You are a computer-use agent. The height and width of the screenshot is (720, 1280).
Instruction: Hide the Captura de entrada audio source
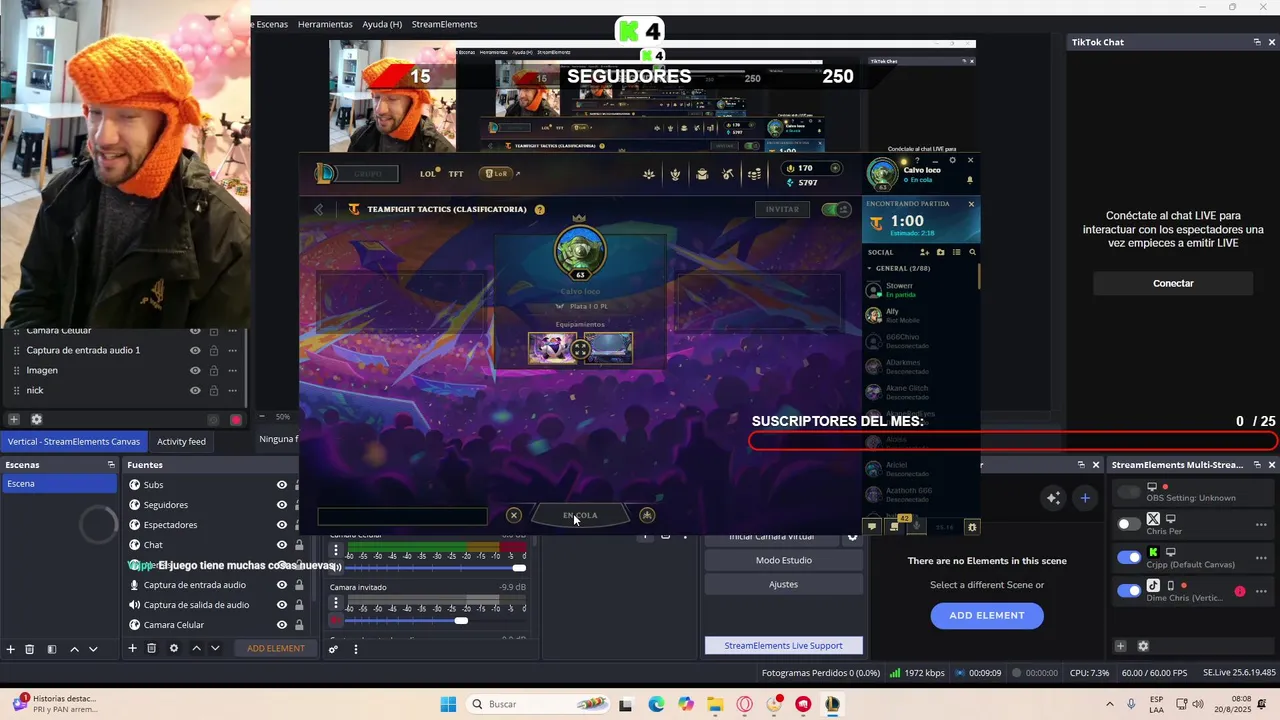pos(282,585)
